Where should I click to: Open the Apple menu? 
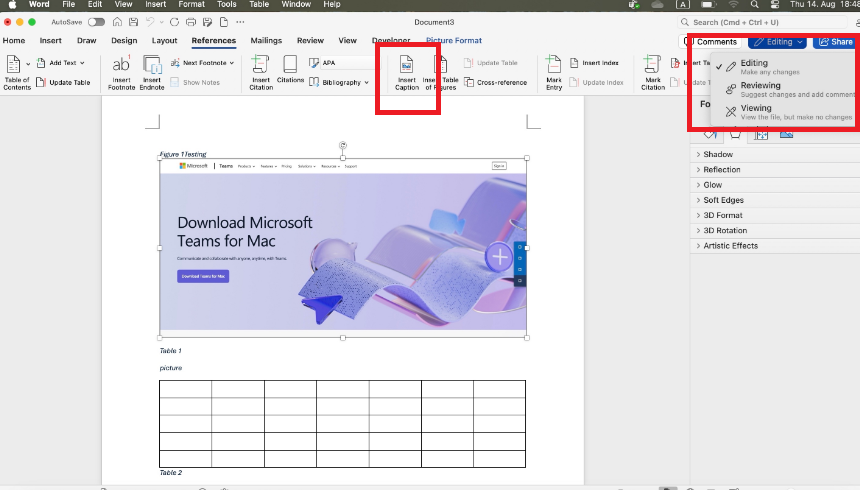point(13,4)
